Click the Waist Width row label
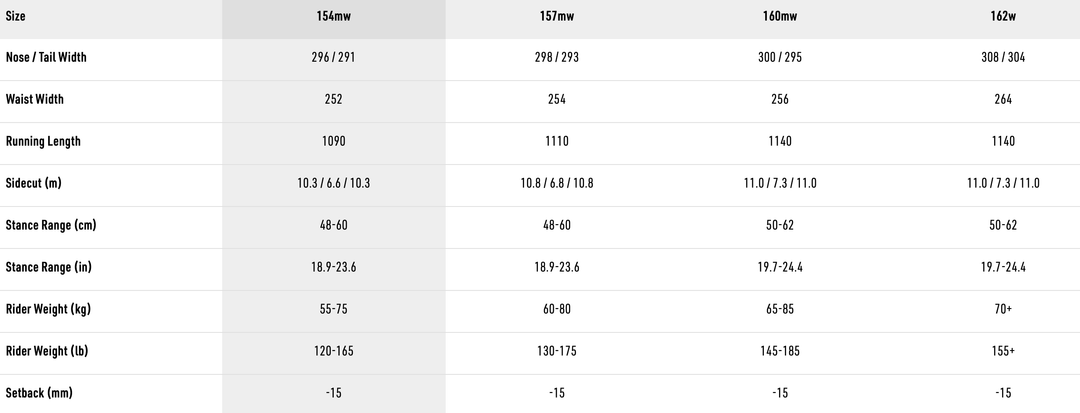 (x=35, y=100)
